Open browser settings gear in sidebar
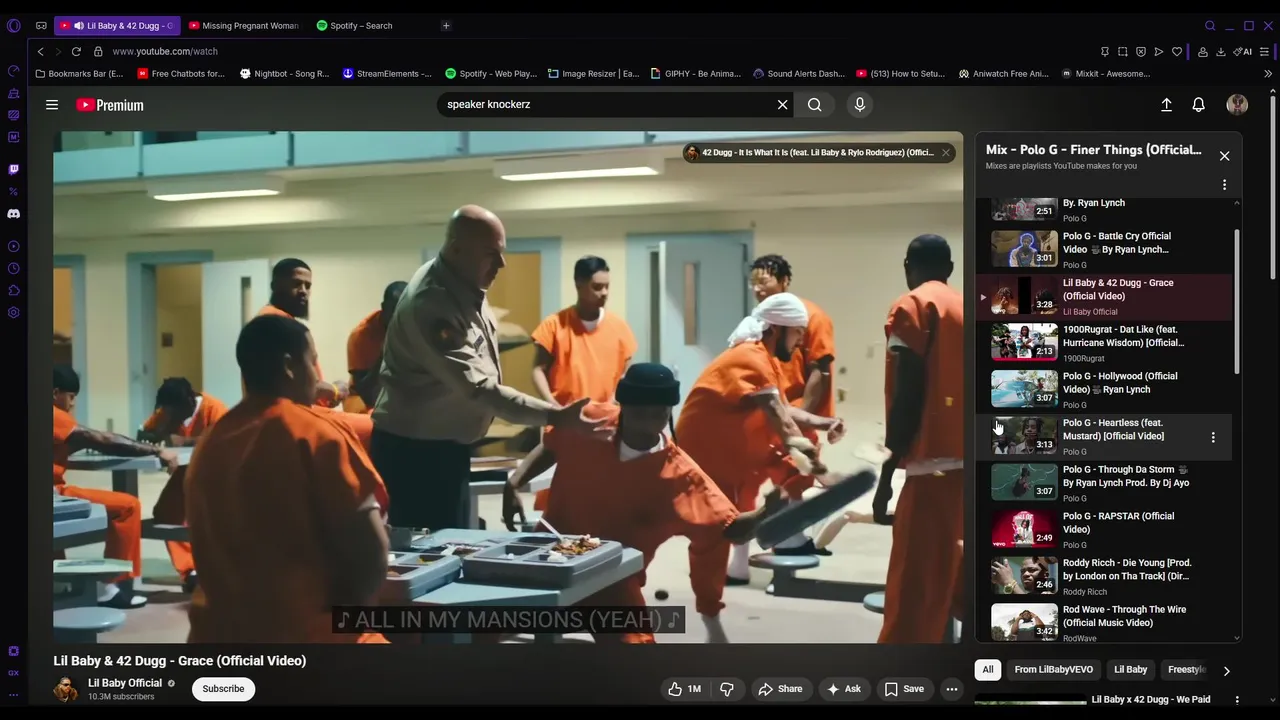 click(x=13, y=313)
